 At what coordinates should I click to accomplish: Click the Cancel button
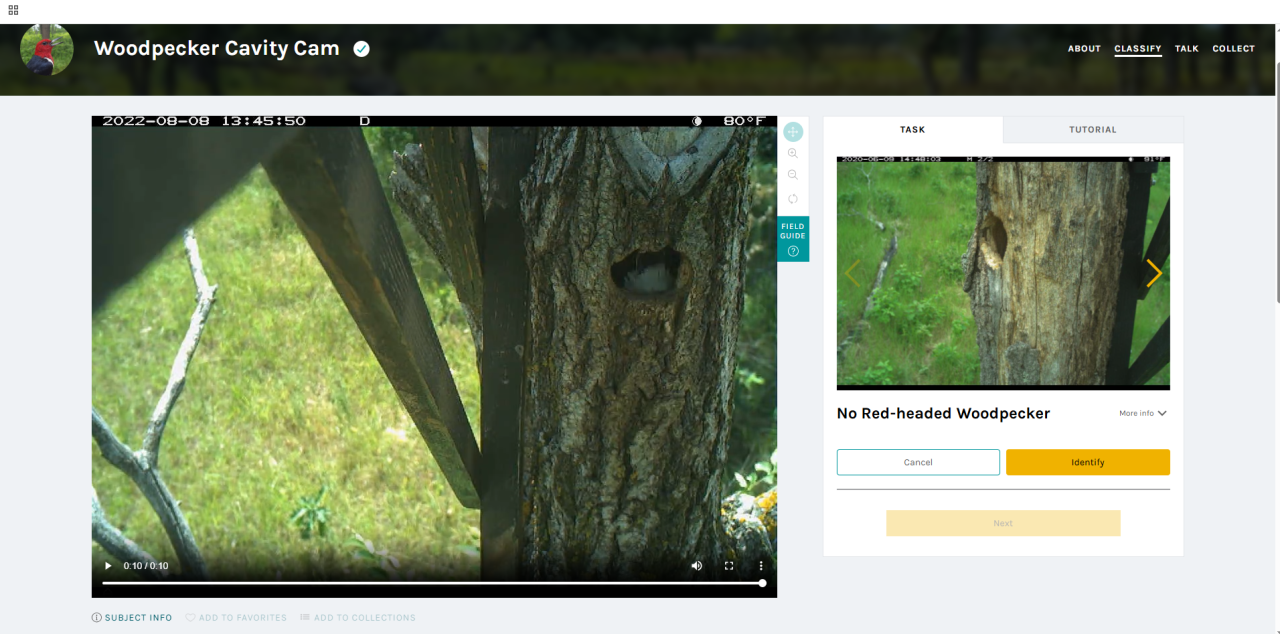coord(918,462)
